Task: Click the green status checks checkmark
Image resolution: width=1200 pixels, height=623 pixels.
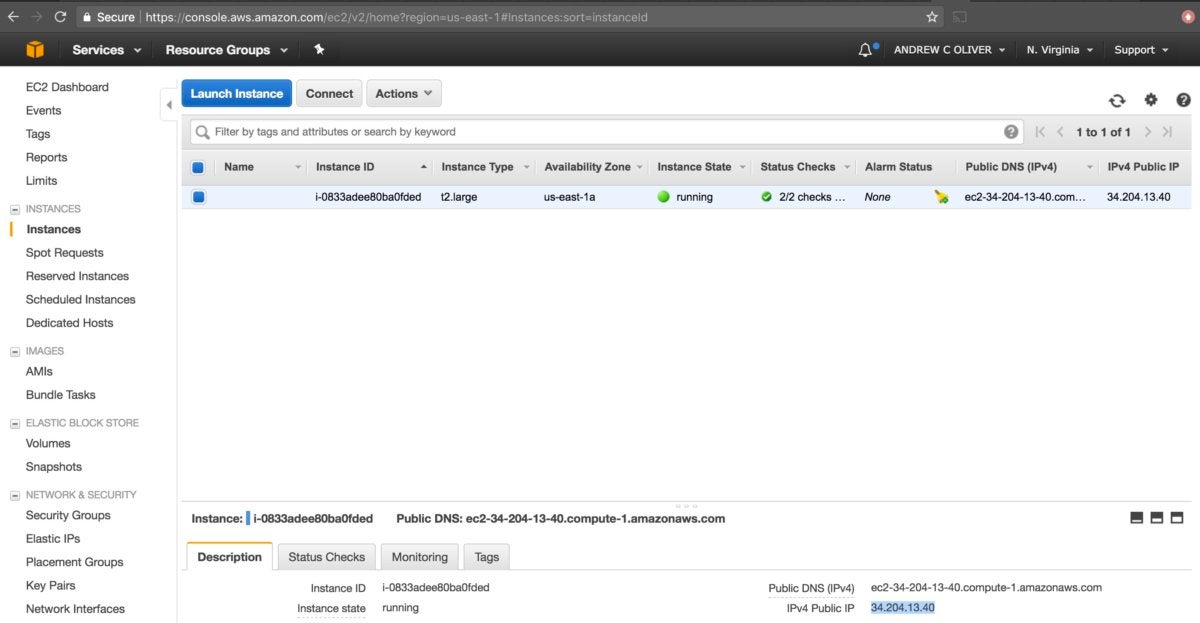Action: coord(766,197)
